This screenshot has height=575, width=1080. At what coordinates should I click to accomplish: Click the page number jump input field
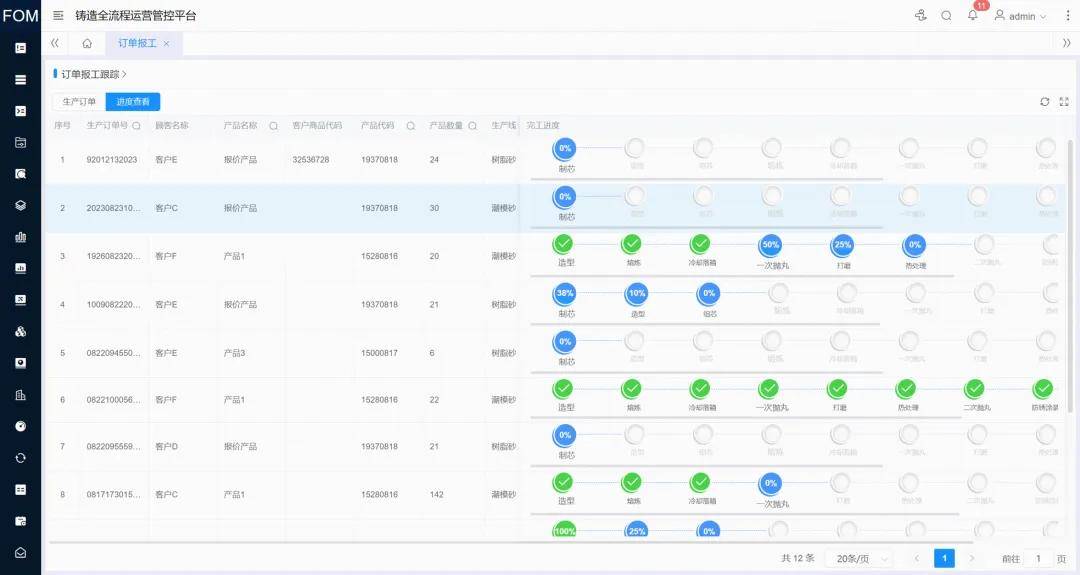pos(1038,558)
